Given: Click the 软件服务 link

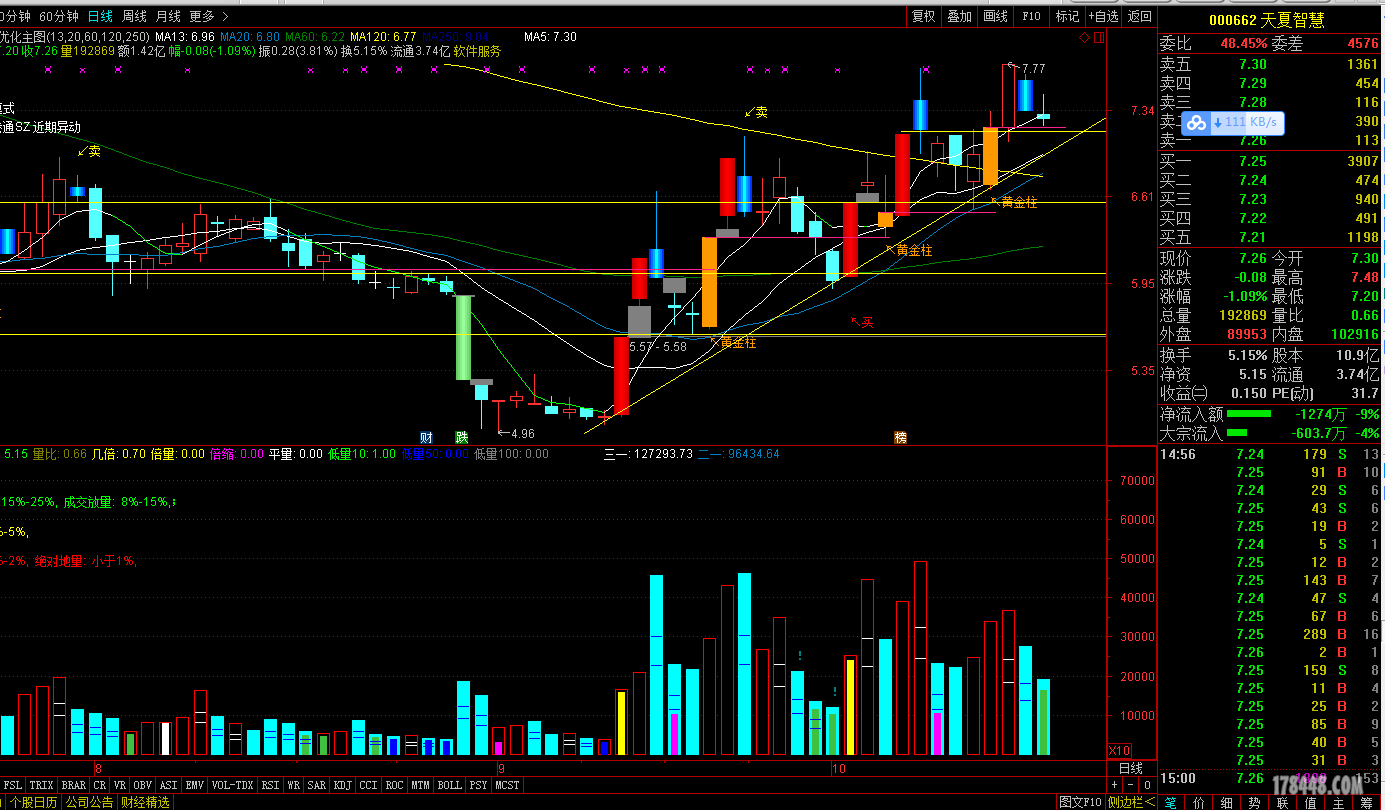Looking at the screenshot, I should (477, 51).
